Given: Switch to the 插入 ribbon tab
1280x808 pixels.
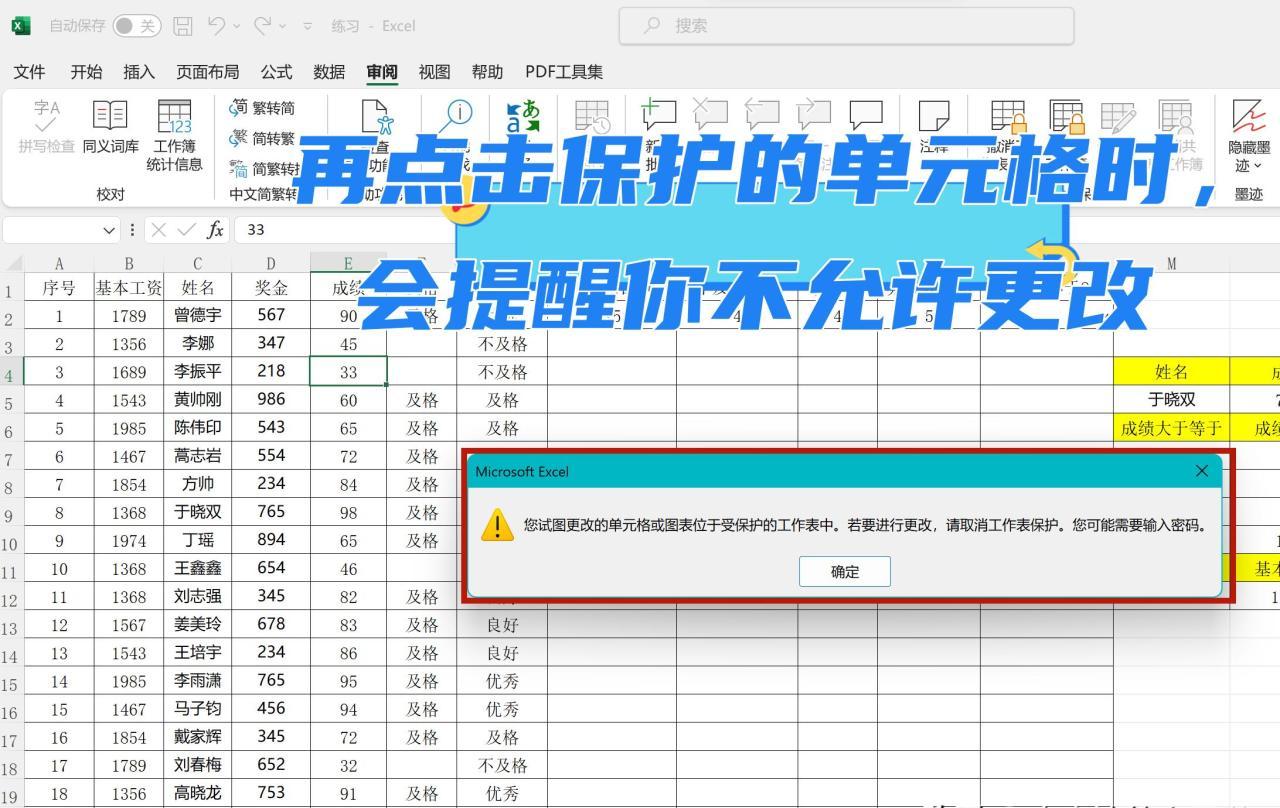Looking at the screenshot, I should 139,71.
